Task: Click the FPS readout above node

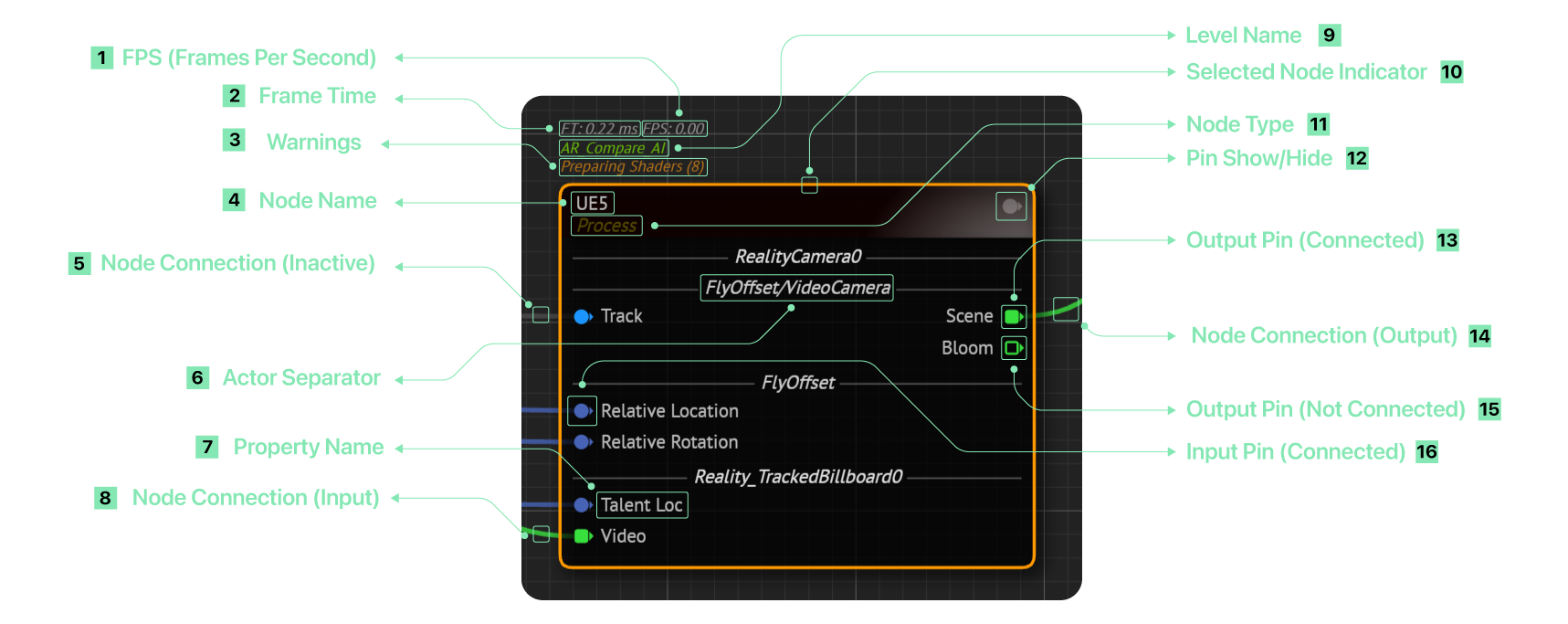Action: (674, 129)
